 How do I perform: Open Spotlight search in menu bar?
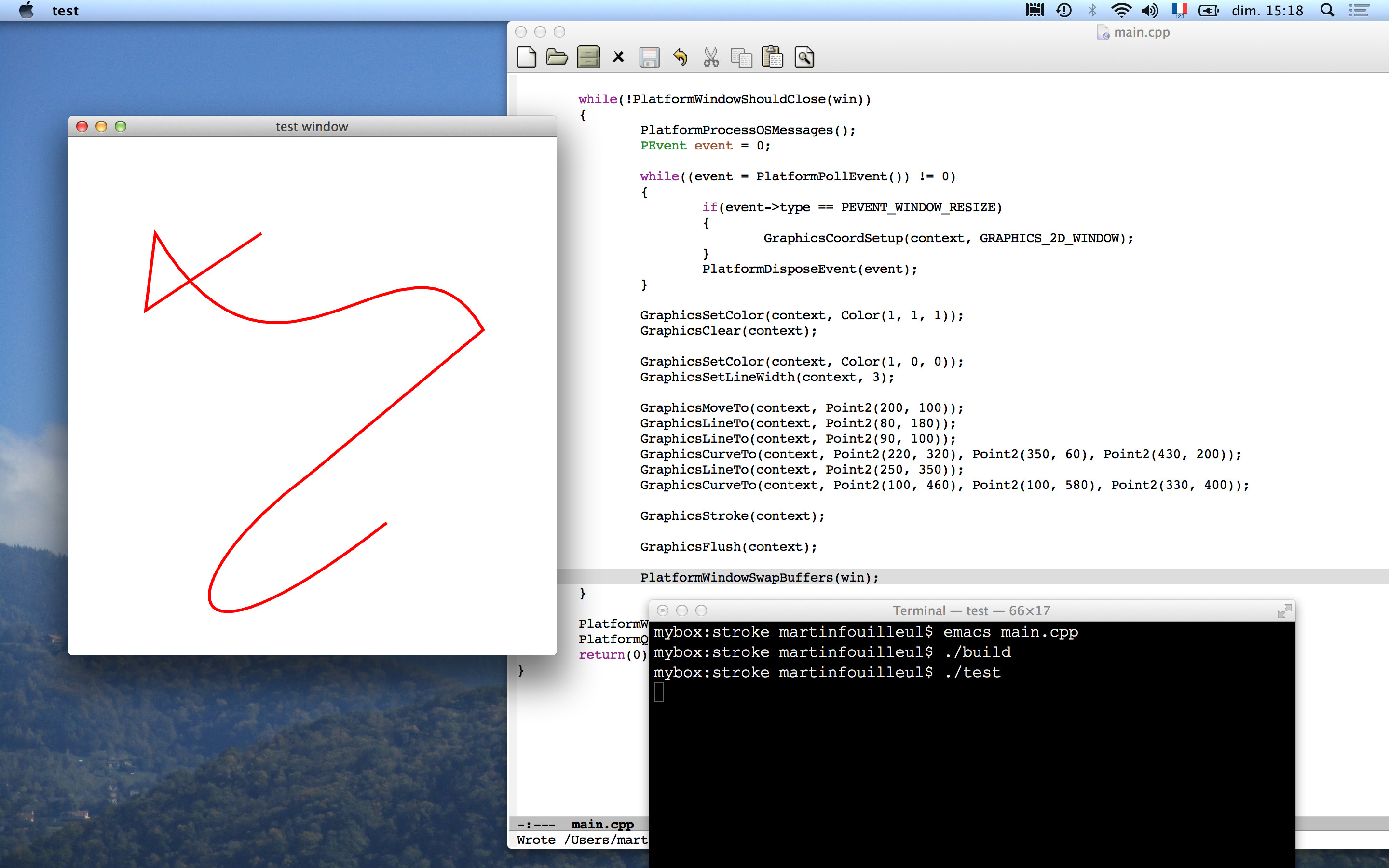(1328, 10)
